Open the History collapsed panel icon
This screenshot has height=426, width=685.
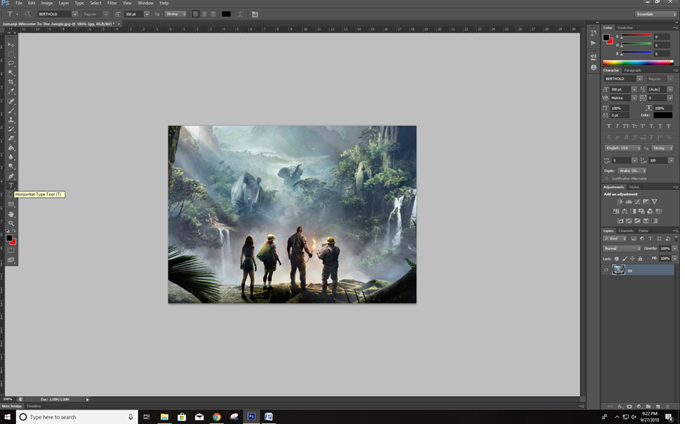click(593, 33)
